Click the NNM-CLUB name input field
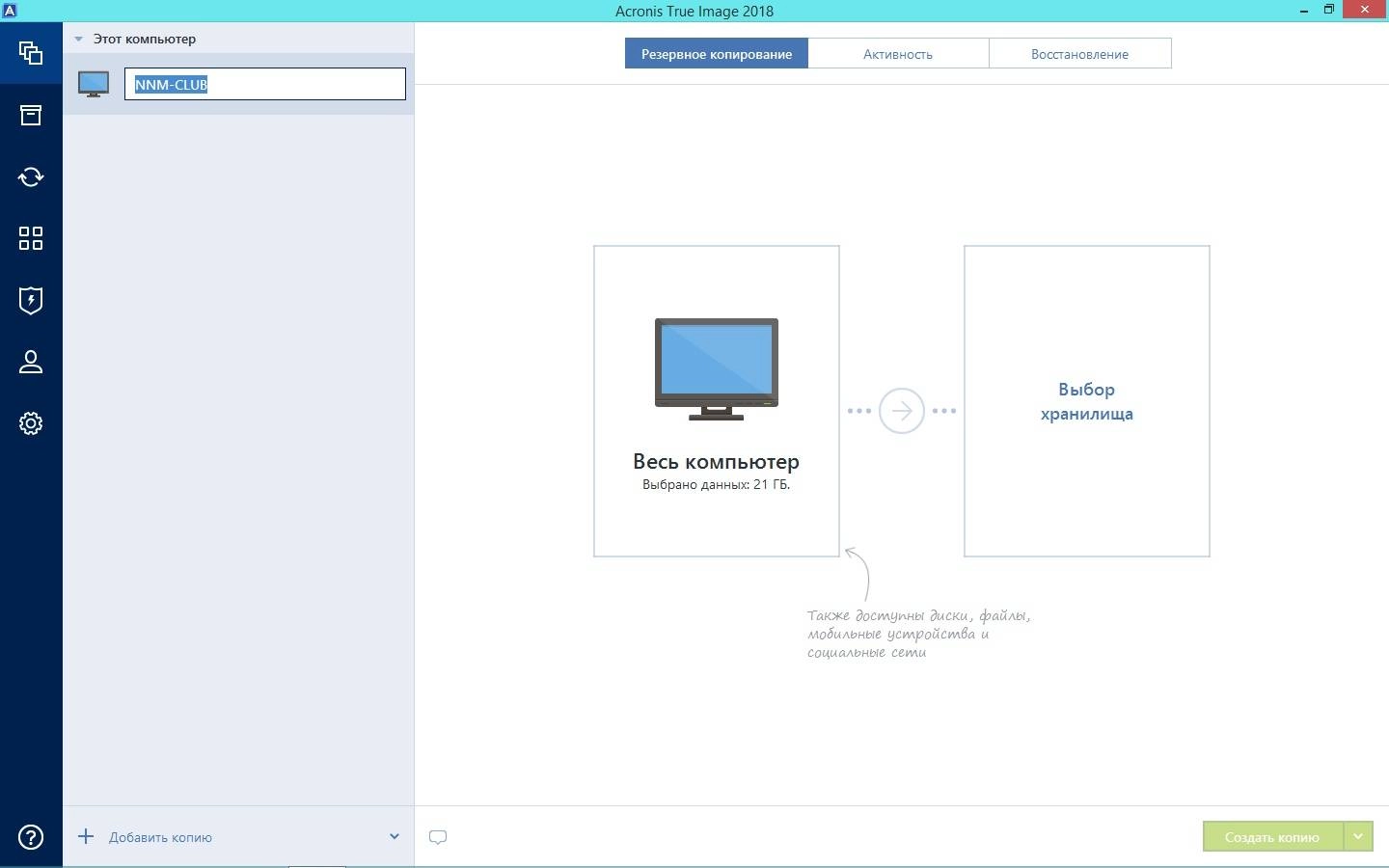Screen dimensions: 1389x868 [x=265, y=84]
